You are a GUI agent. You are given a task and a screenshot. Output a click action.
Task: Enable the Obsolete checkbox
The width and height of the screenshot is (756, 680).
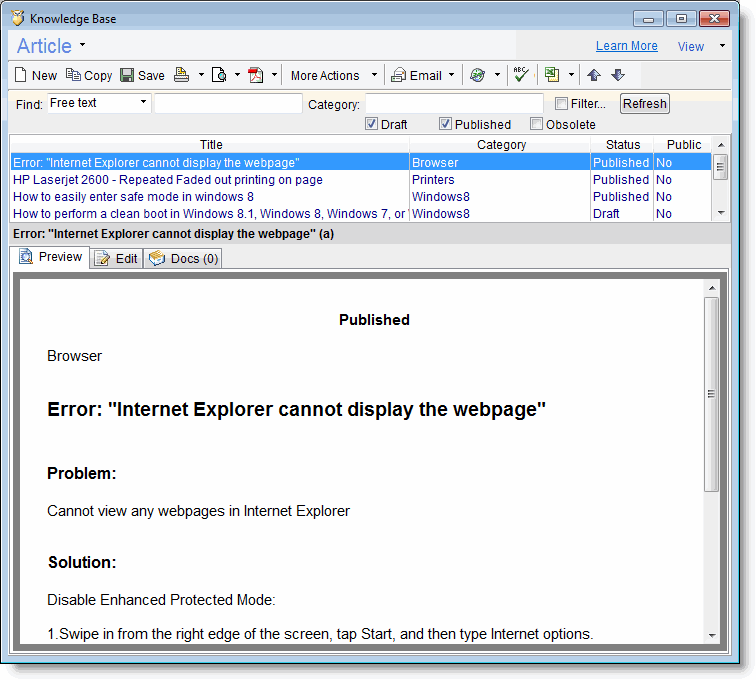tap(536, 125)
